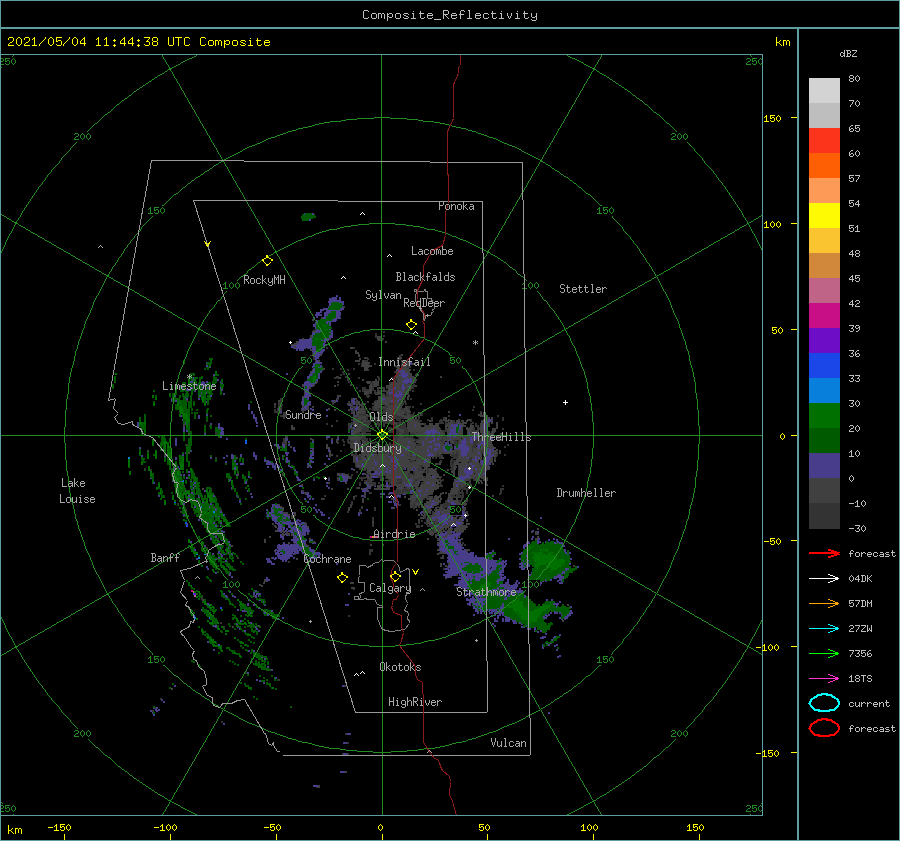
Task: Click the white plus marker south of Stettler
Action: (565, 402)
